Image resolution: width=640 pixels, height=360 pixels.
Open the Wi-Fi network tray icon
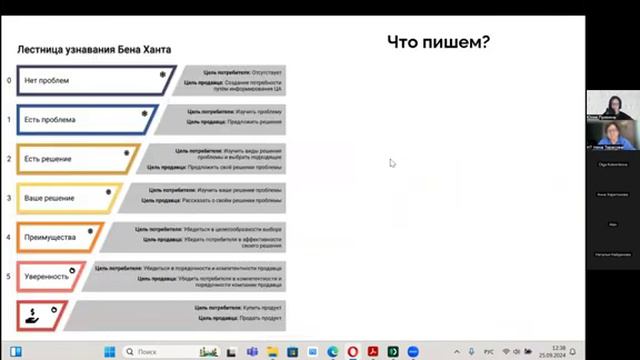[506, 351]
